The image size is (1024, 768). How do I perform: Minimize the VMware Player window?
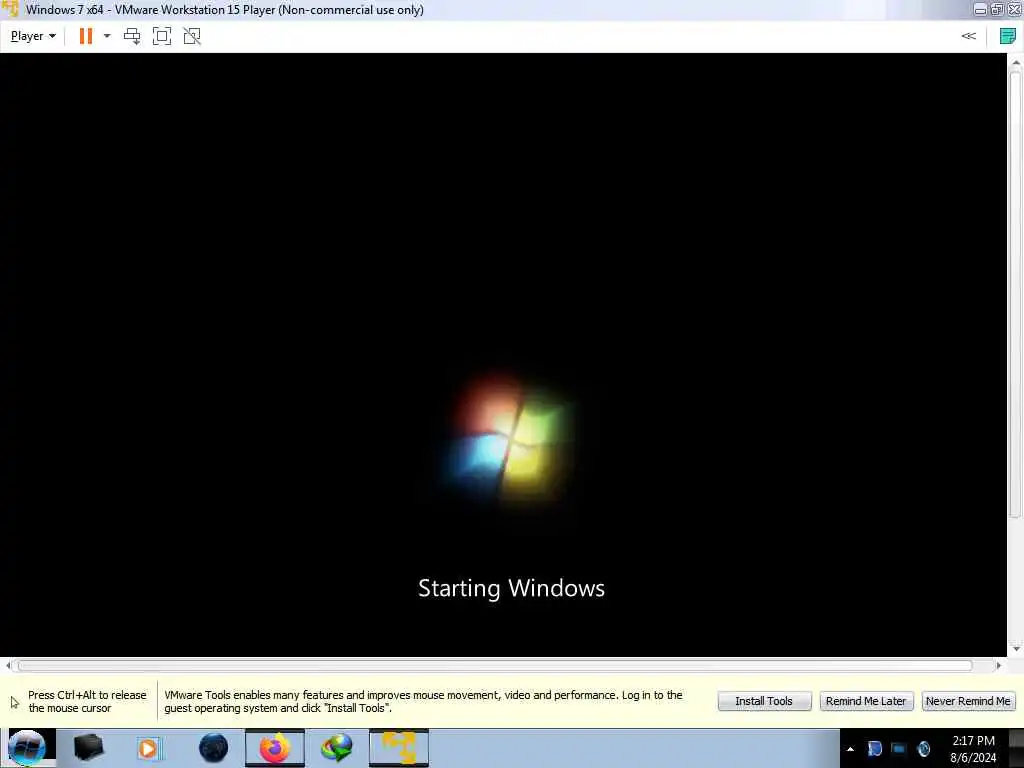click(x=980, y=10)
